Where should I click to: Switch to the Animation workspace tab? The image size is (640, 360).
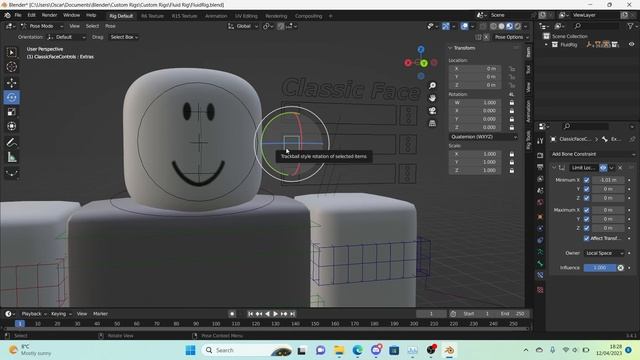(216, 16)
